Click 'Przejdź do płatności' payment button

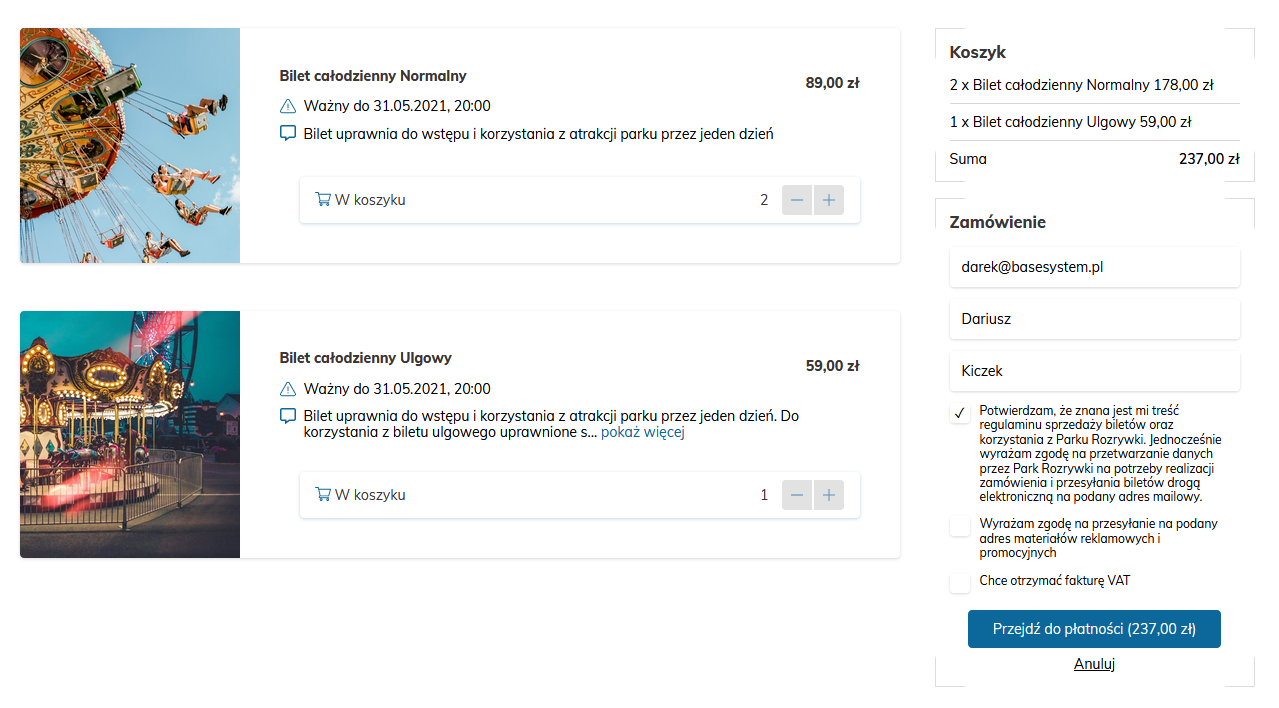1094,629
